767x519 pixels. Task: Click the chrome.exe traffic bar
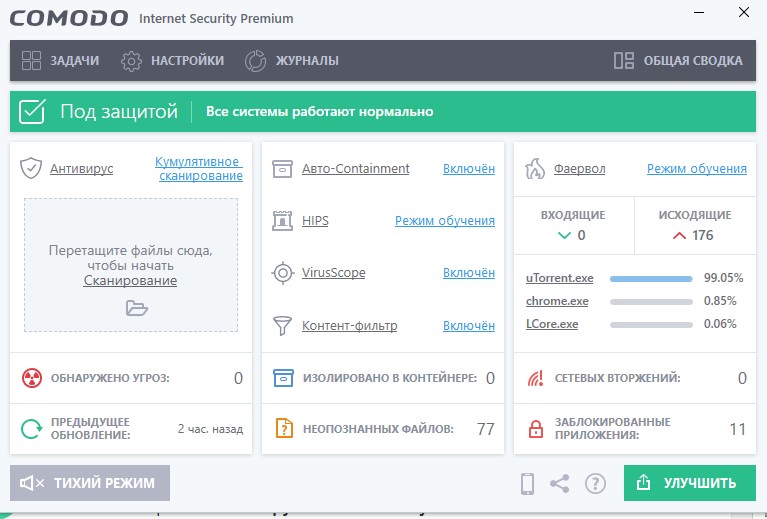(x=651, y=302)
